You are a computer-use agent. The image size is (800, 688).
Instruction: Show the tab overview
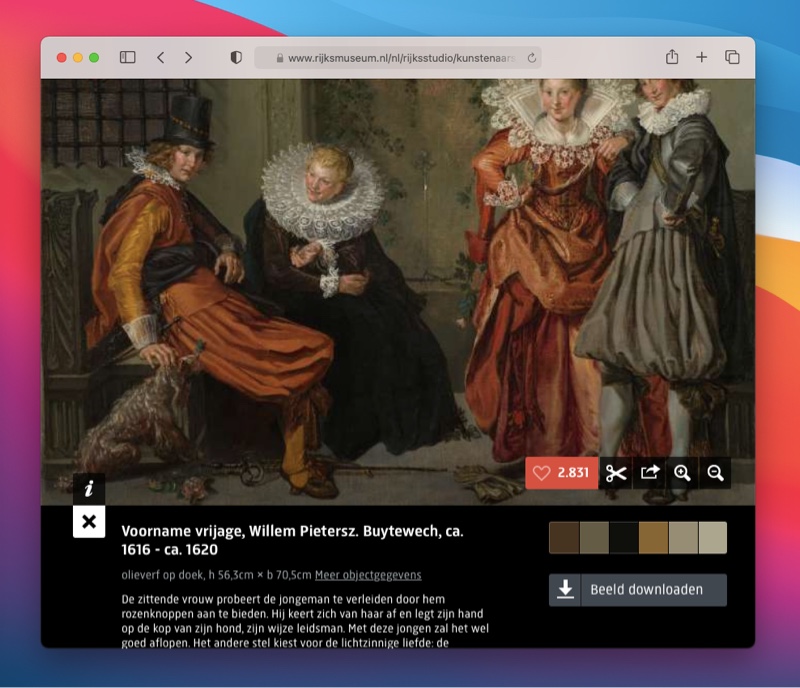point(732,57)
